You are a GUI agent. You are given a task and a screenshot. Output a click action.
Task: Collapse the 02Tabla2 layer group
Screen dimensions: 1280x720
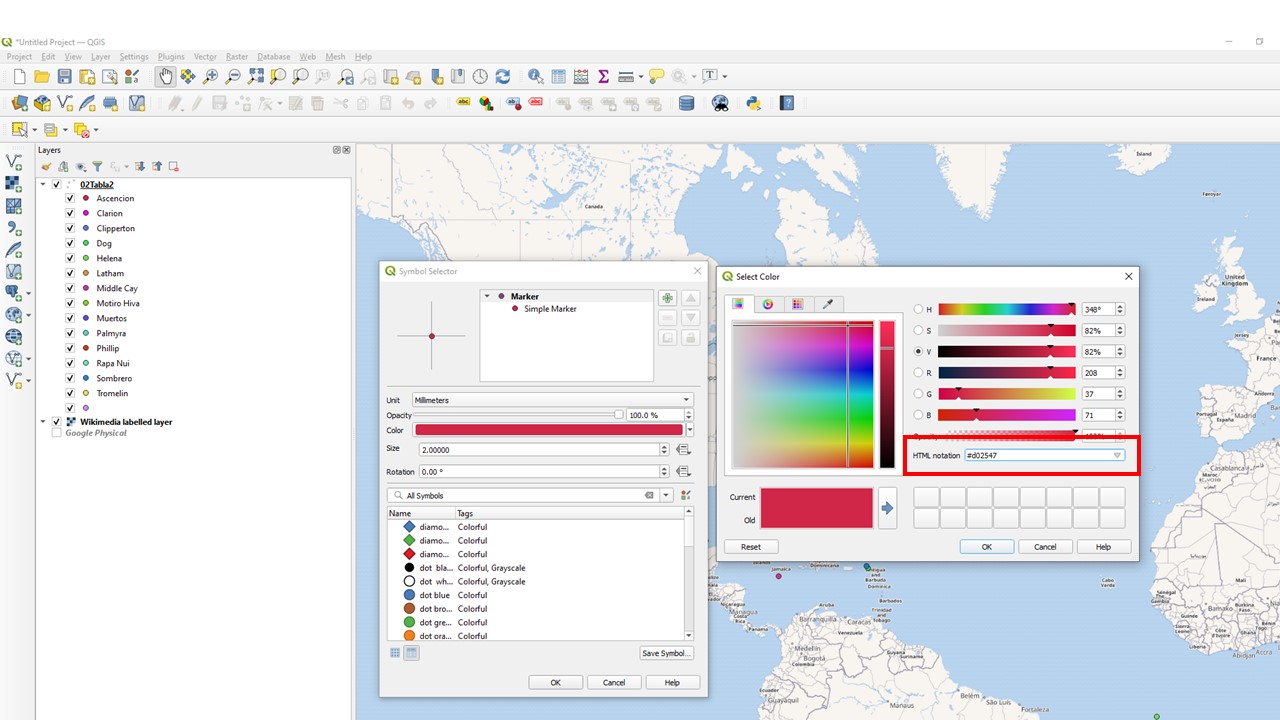(x=43, y=184)
